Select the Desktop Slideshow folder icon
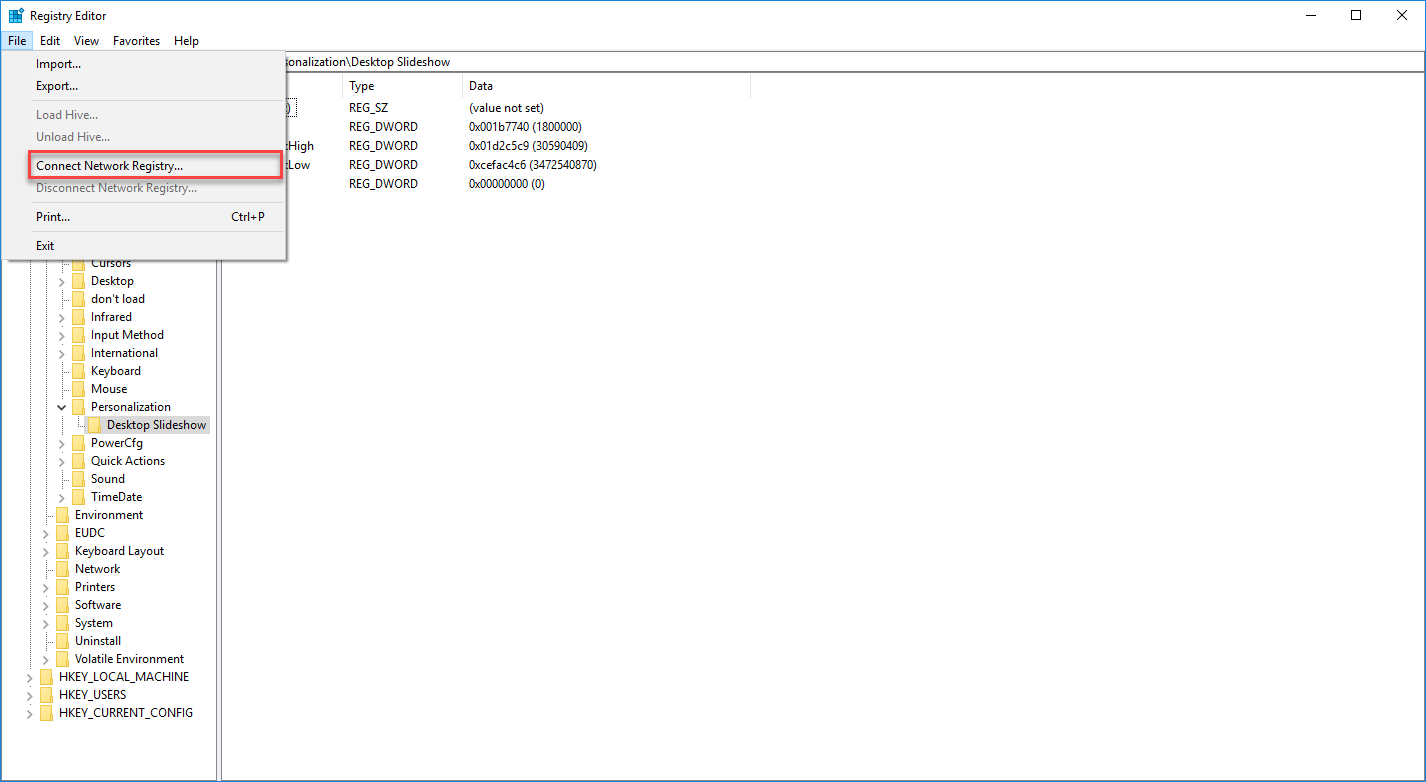 coord(95,425)
